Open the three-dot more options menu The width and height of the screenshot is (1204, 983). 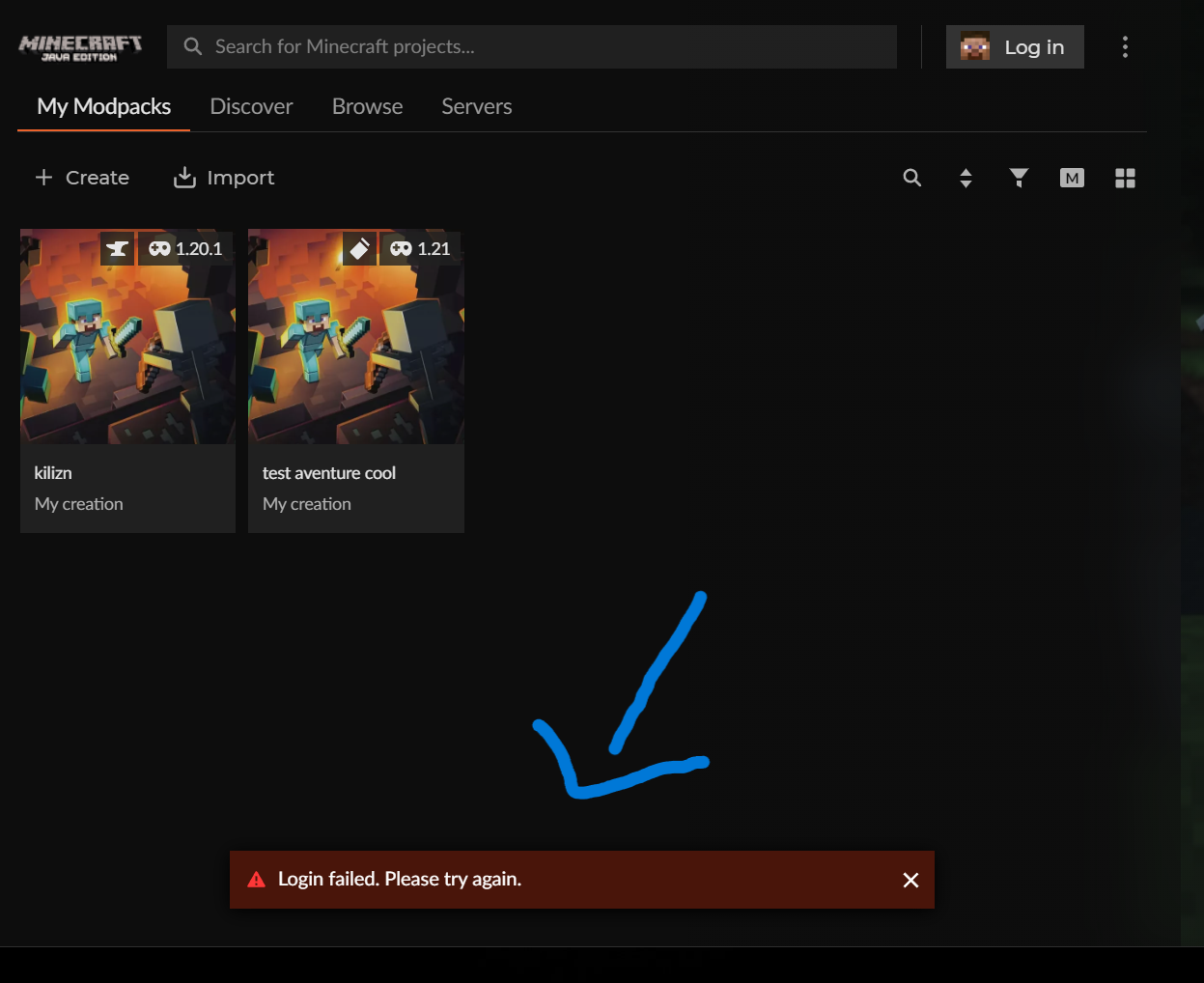click(x=1125, y=47)
